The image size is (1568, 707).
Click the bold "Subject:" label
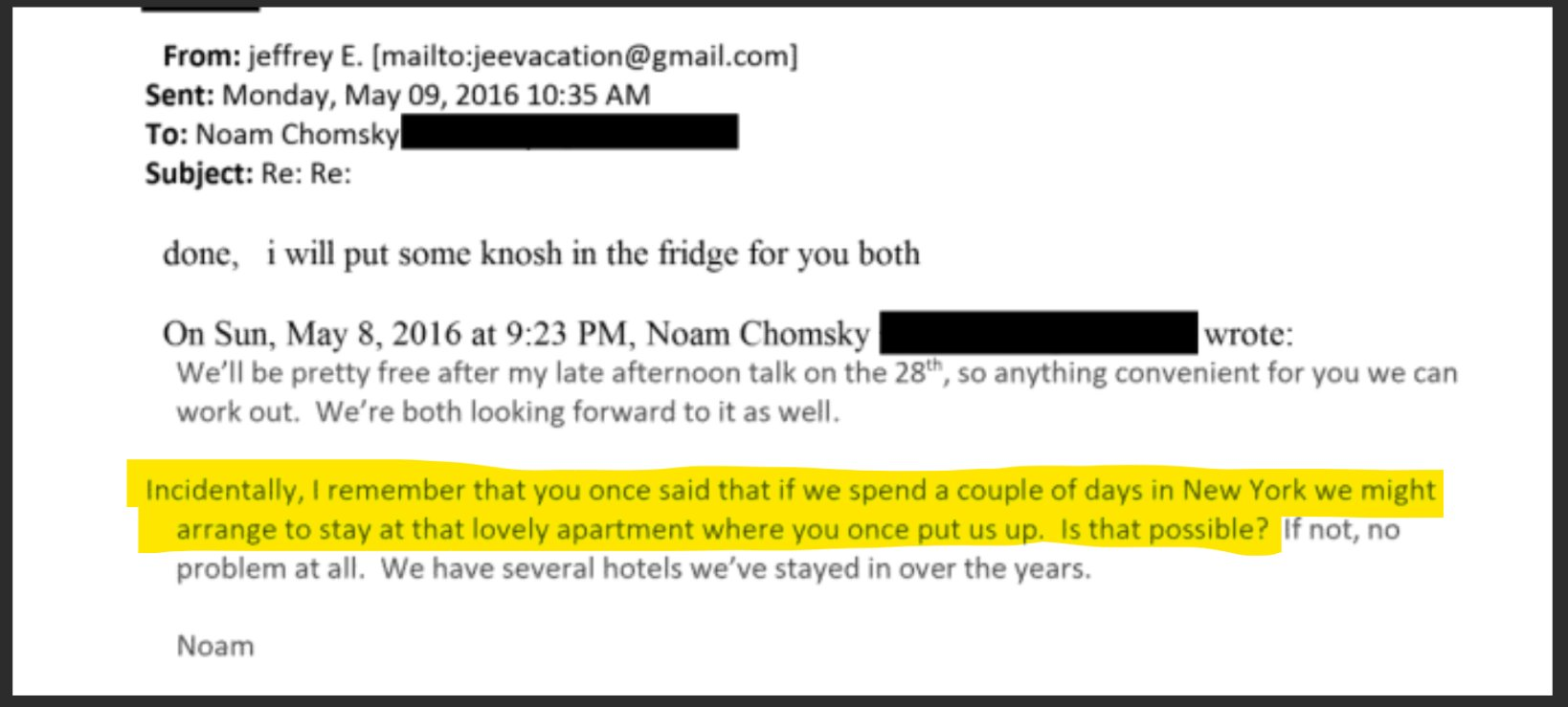[x=199, y=174]
